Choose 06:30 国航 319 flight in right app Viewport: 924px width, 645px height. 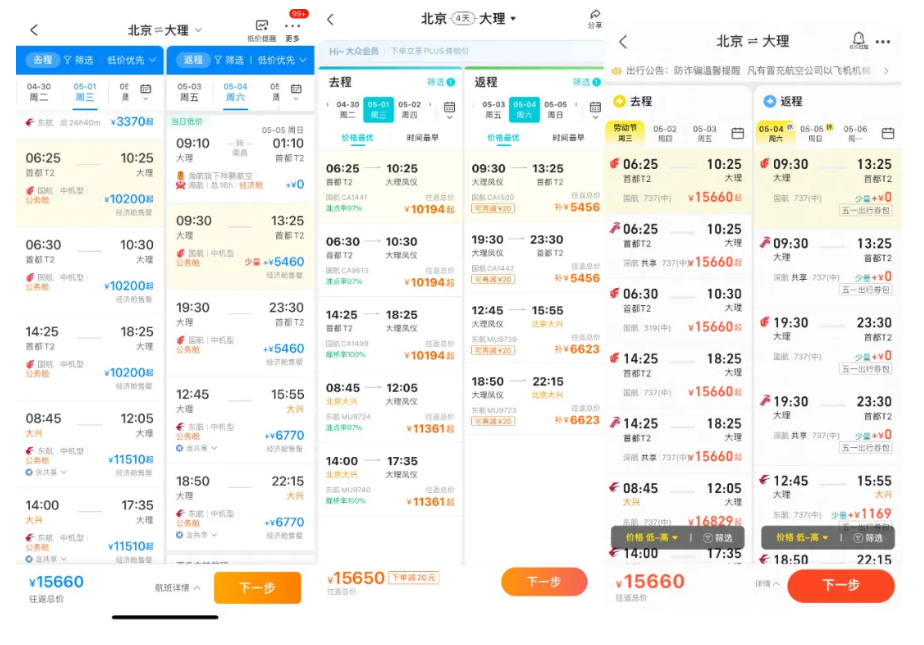coord(678,311)
